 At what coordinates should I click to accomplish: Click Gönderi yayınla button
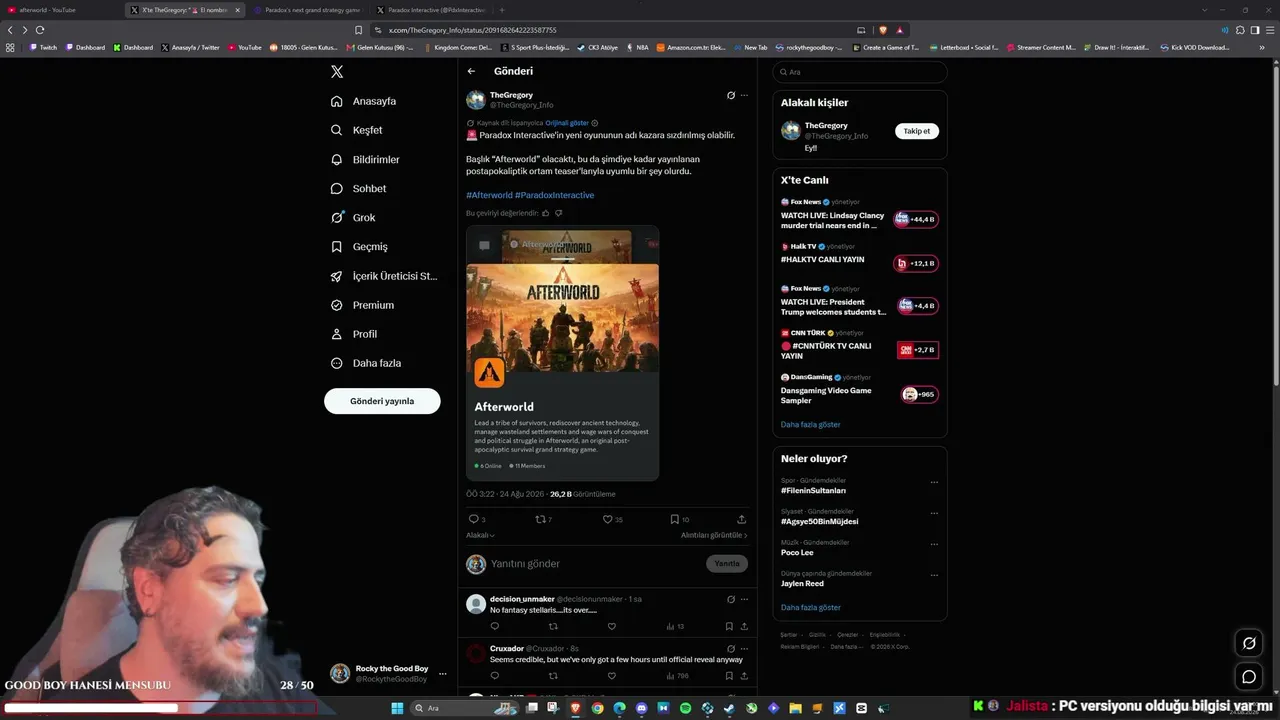[x=382, y=401]
